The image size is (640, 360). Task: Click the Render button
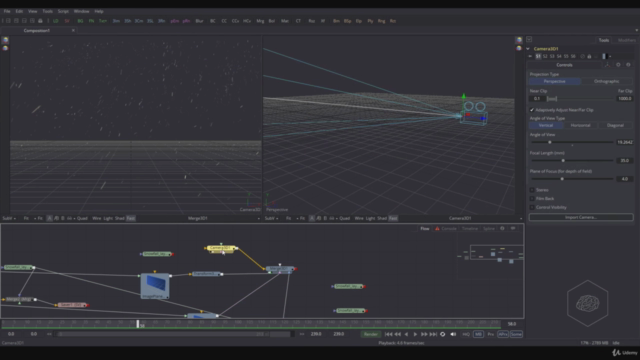pyautogui.click(x=371, y=334)
